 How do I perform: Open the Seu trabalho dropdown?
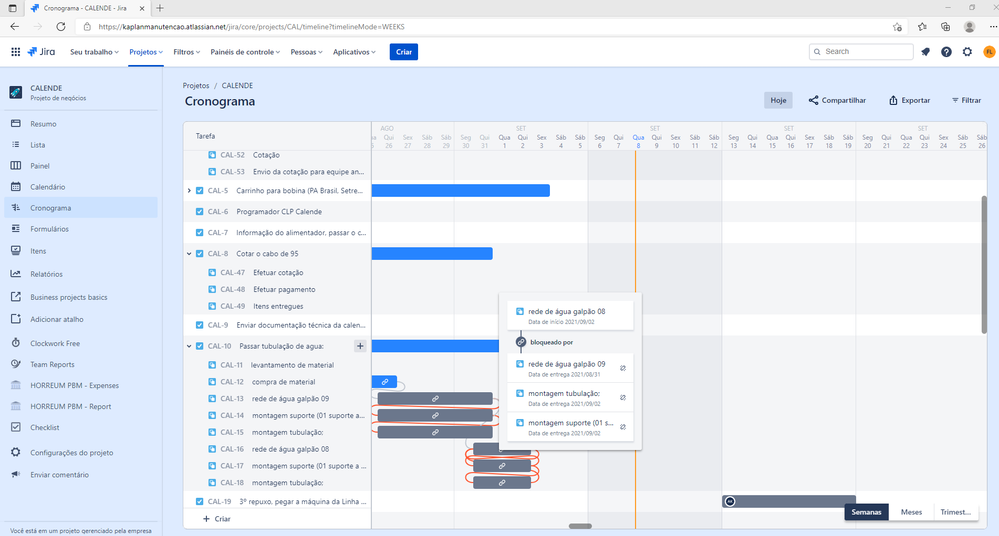(94, 52)
